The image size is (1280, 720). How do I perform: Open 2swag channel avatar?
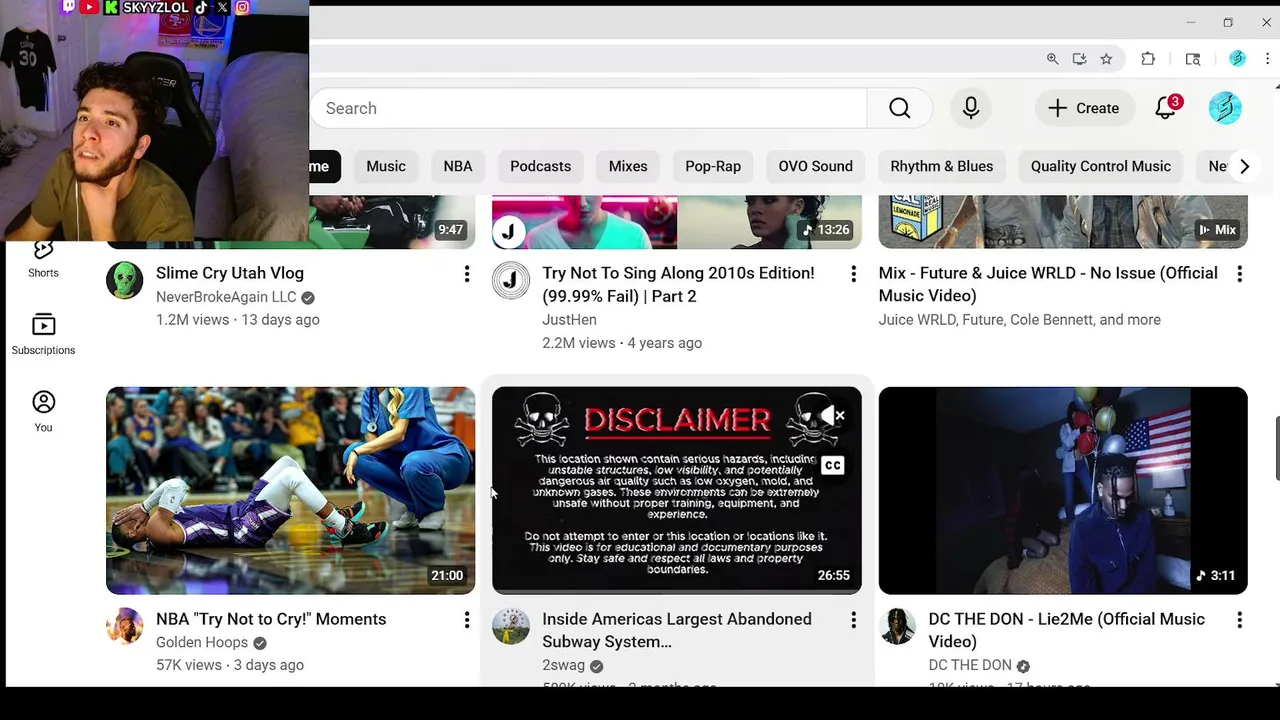click(x=511, y=627)
